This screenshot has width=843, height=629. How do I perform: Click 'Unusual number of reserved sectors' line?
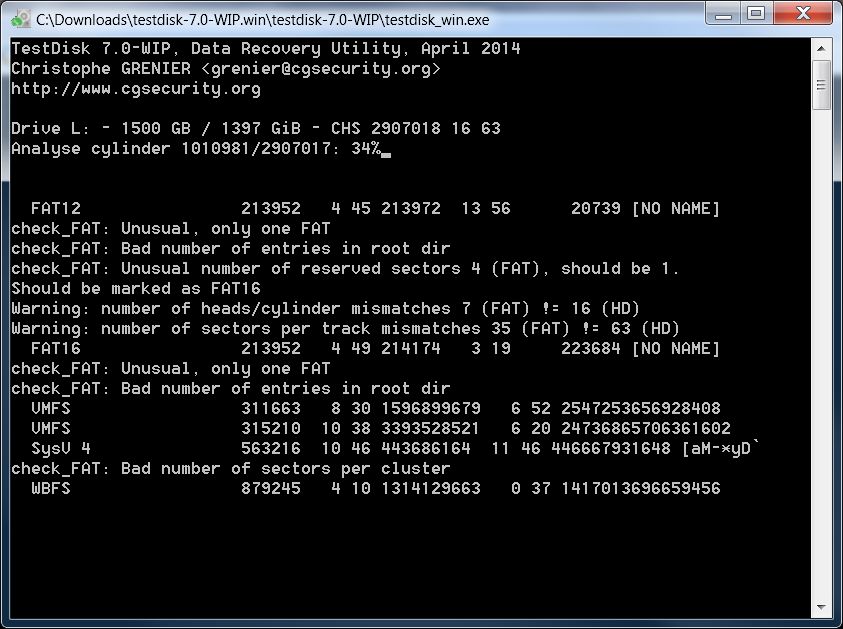tap(345, 269)
